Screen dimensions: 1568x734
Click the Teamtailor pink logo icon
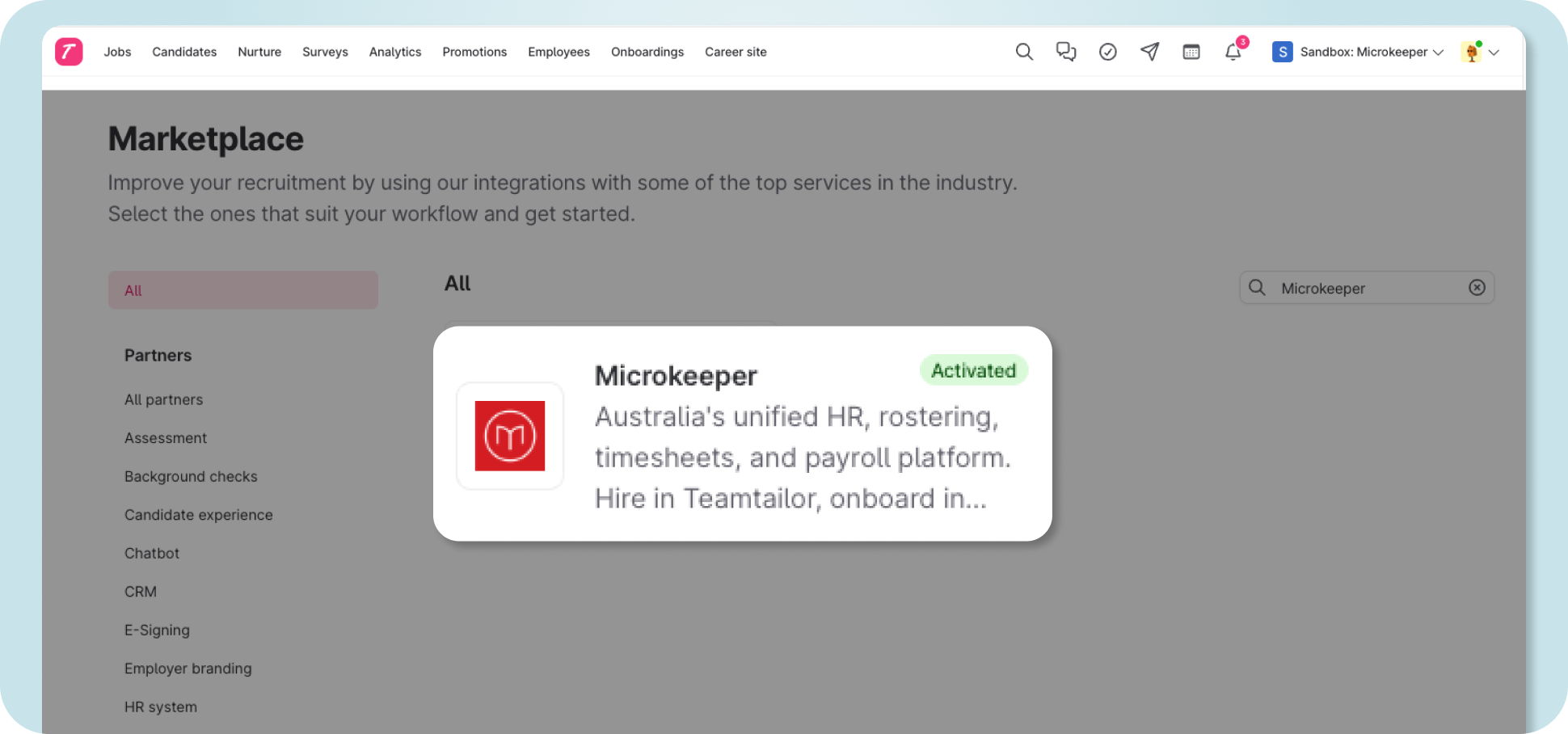[69, 52]
